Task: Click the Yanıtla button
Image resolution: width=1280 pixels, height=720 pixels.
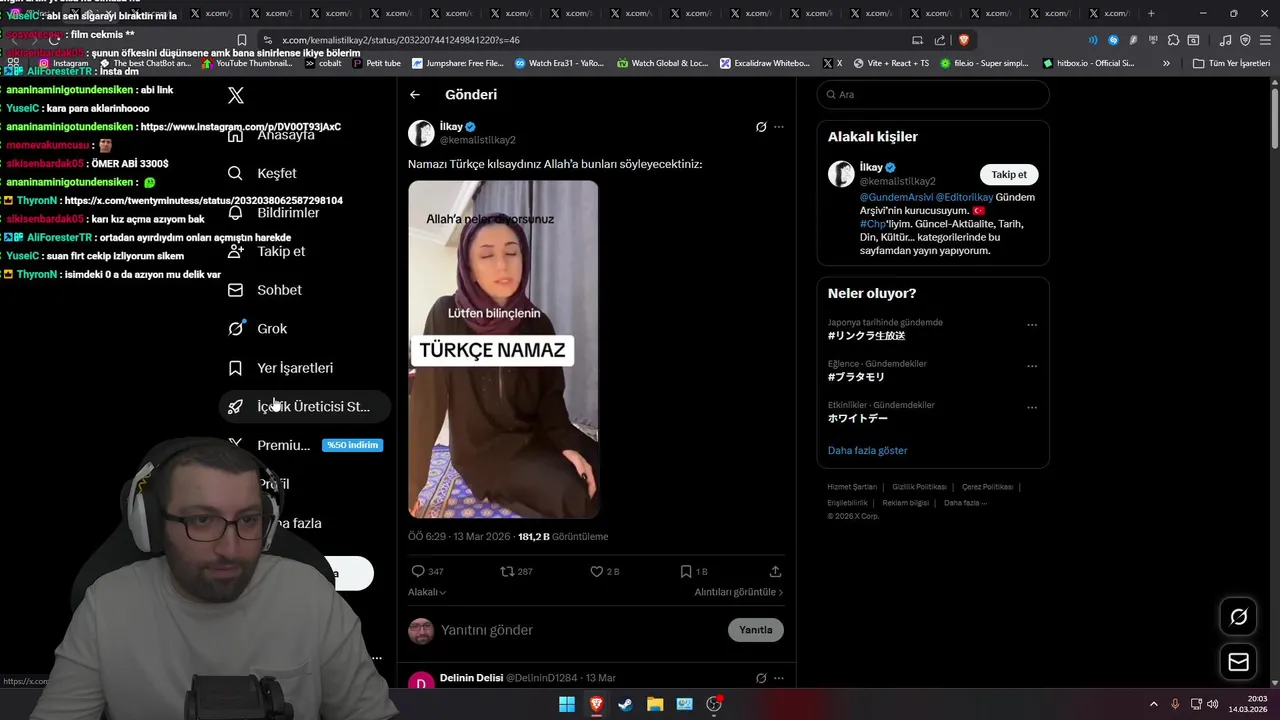Action: coord(755,630)
